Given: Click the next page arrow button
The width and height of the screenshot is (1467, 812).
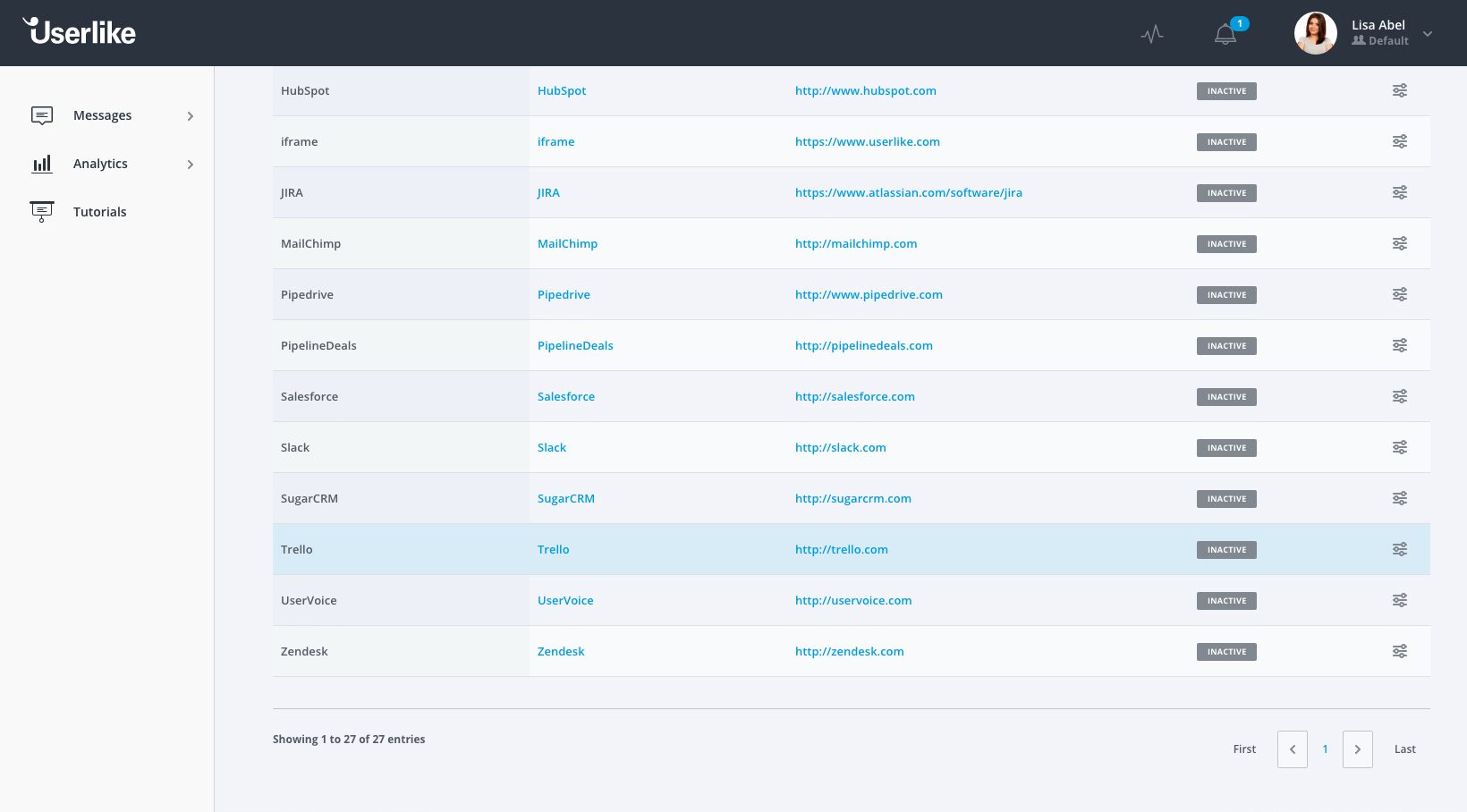Looking at the screenshot, I should pos(1357,749).
